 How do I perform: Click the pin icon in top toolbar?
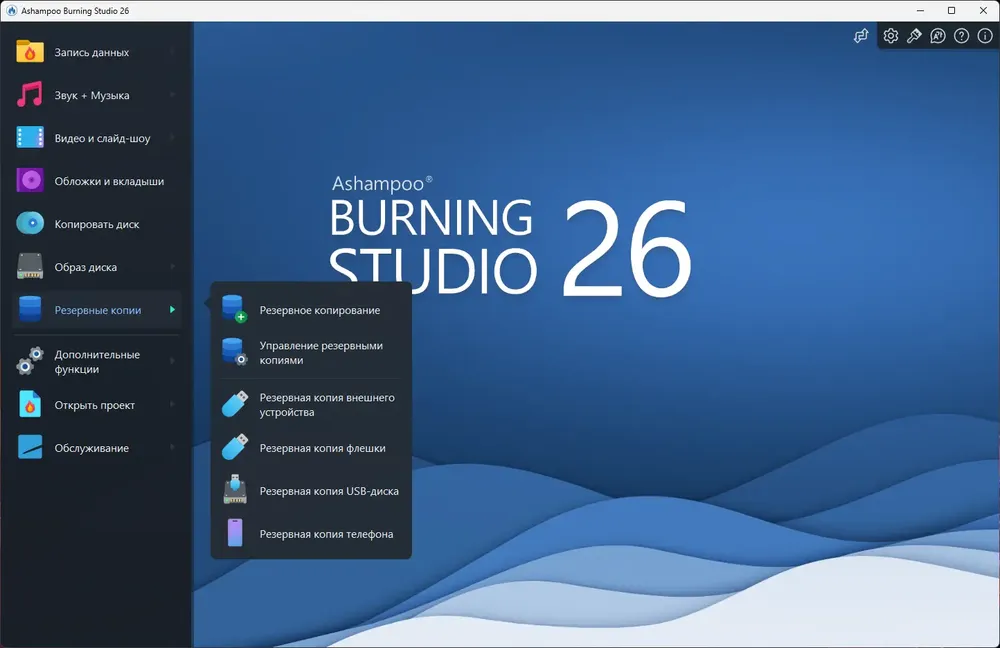[914, 36]
